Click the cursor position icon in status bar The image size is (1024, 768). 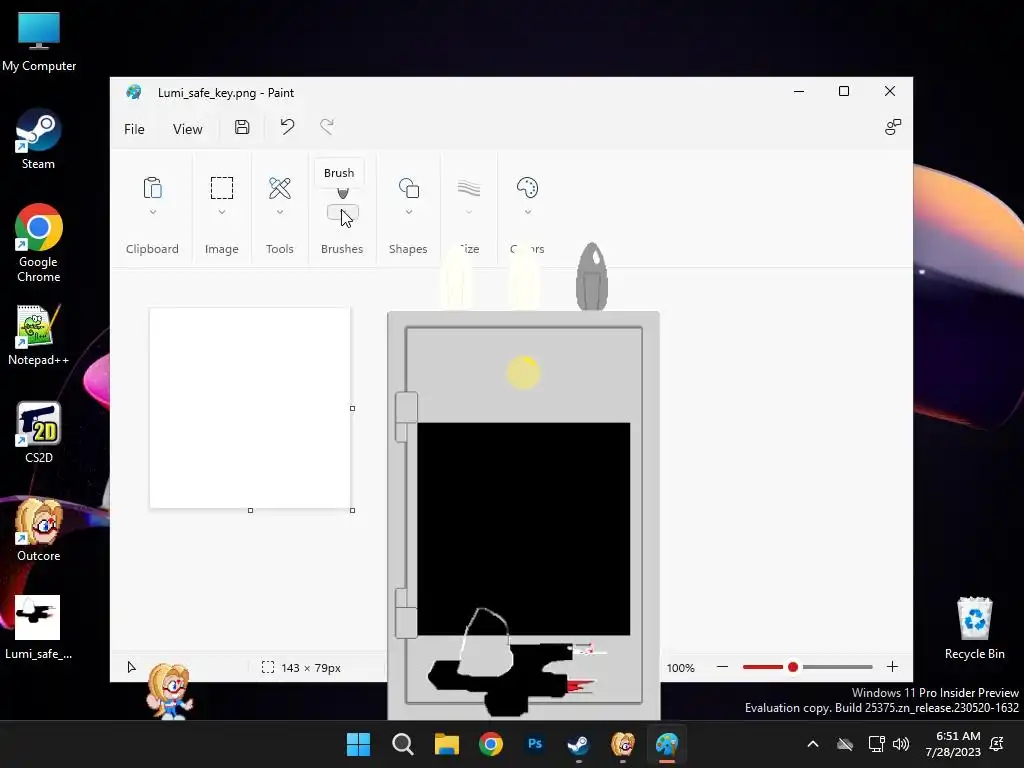tap(131, 667)
